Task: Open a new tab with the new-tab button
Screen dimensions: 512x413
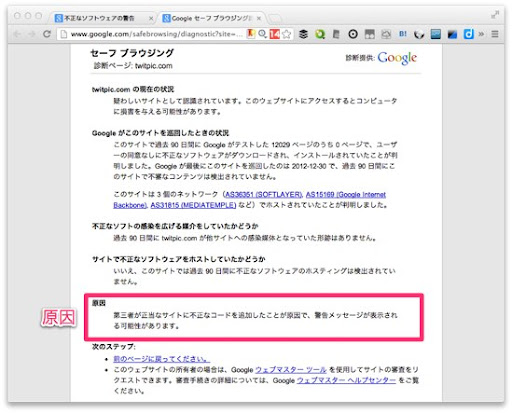Action: click(275, 18)
